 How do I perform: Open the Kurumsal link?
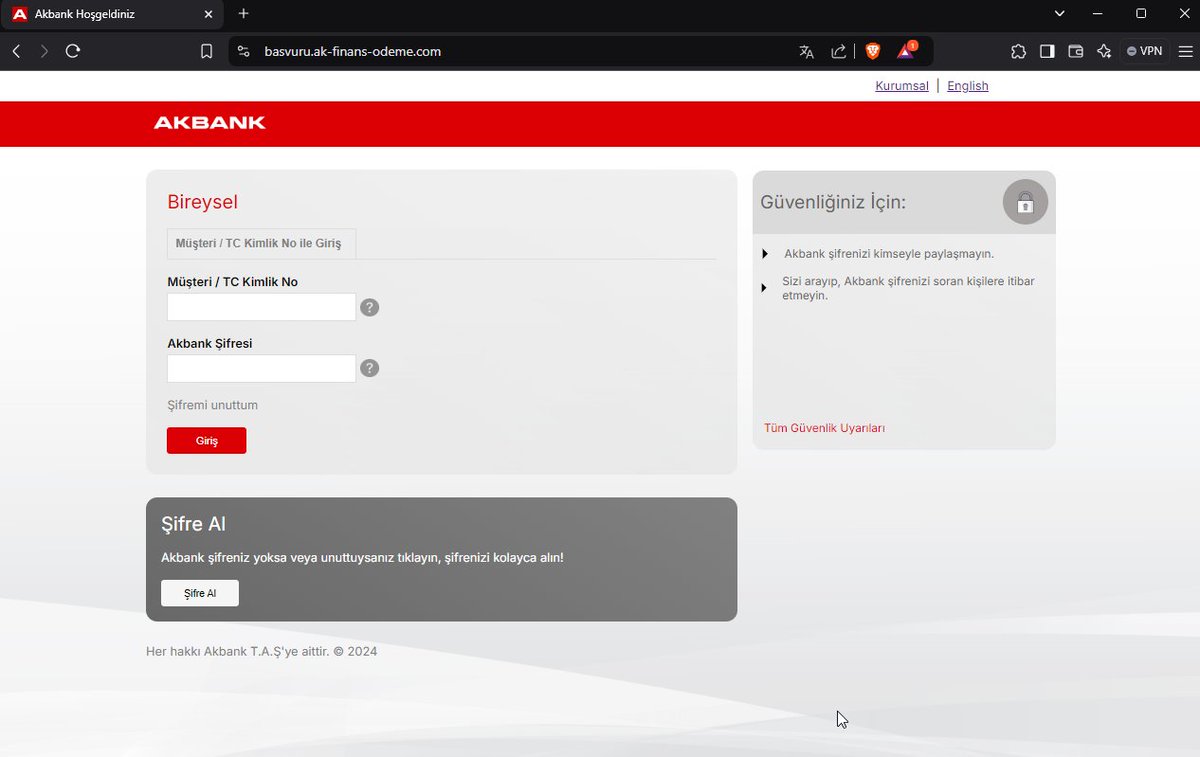click(902, 86)
